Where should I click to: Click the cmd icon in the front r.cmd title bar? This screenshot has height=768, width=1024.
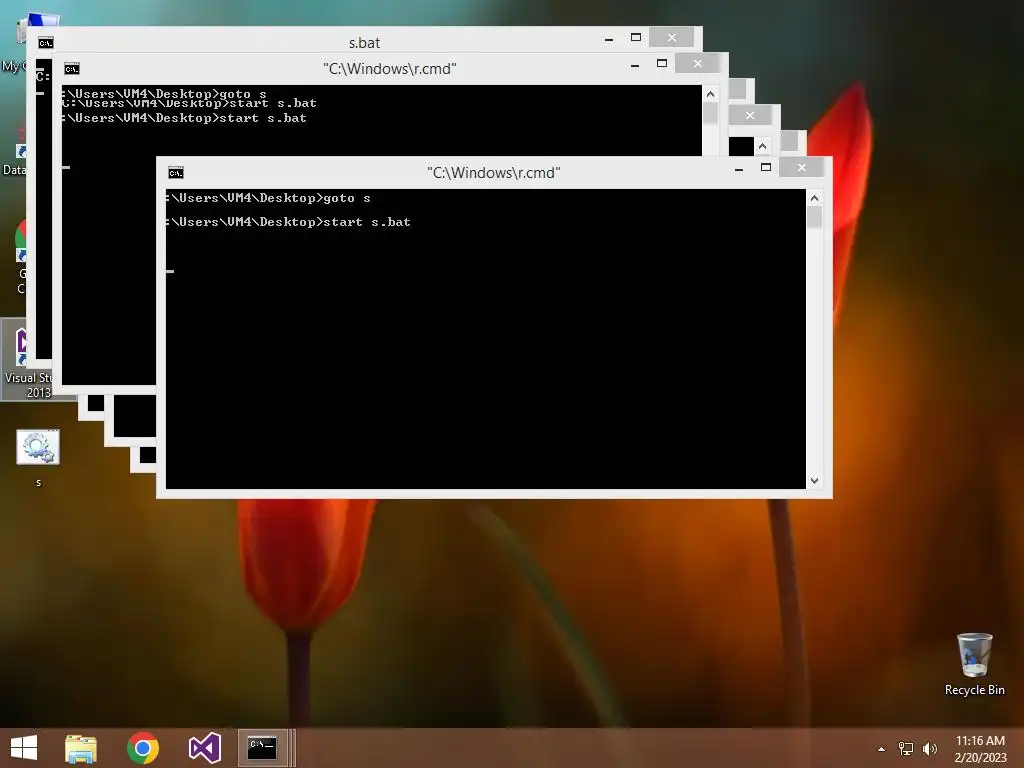pos(176,172)
